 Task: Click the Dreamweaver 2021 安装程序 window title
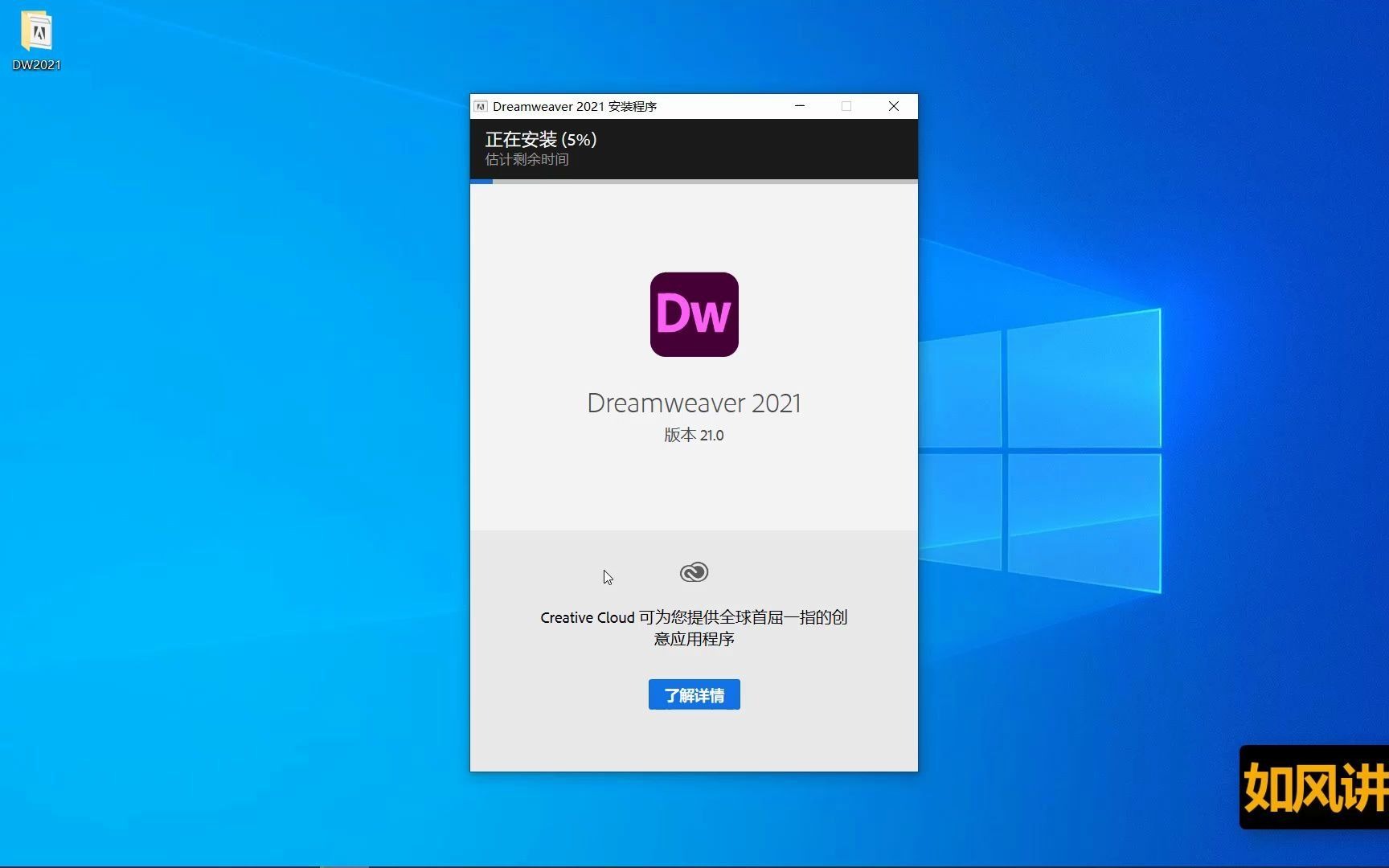pos(575,106)
